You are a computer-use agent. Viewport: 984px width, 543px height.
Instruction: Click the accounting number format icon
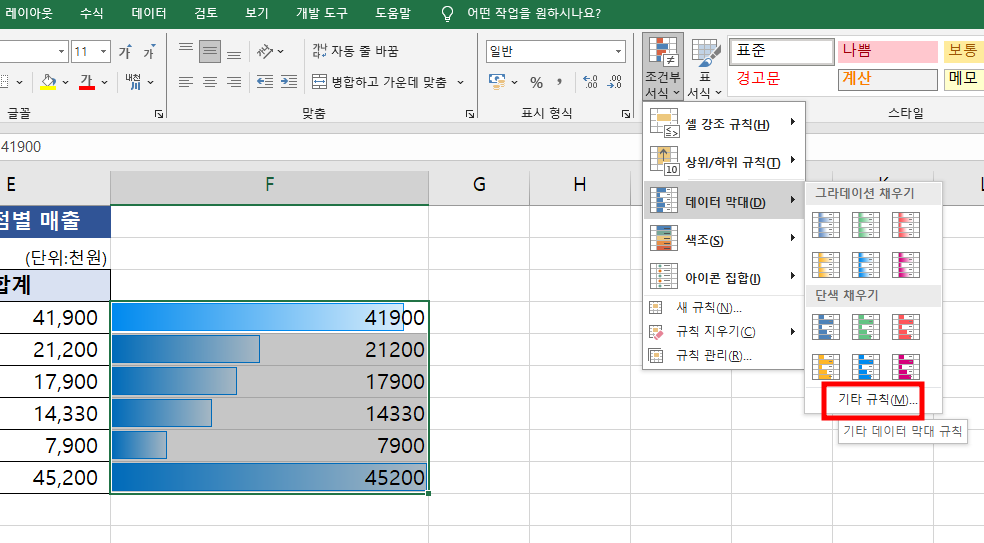click(497, 82)
